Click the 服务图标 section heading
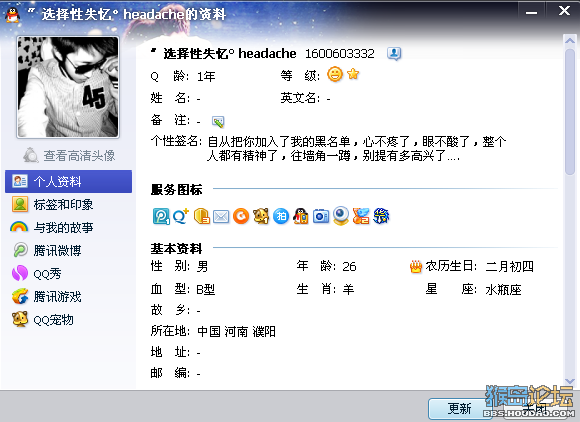 (x=176, y=189)
